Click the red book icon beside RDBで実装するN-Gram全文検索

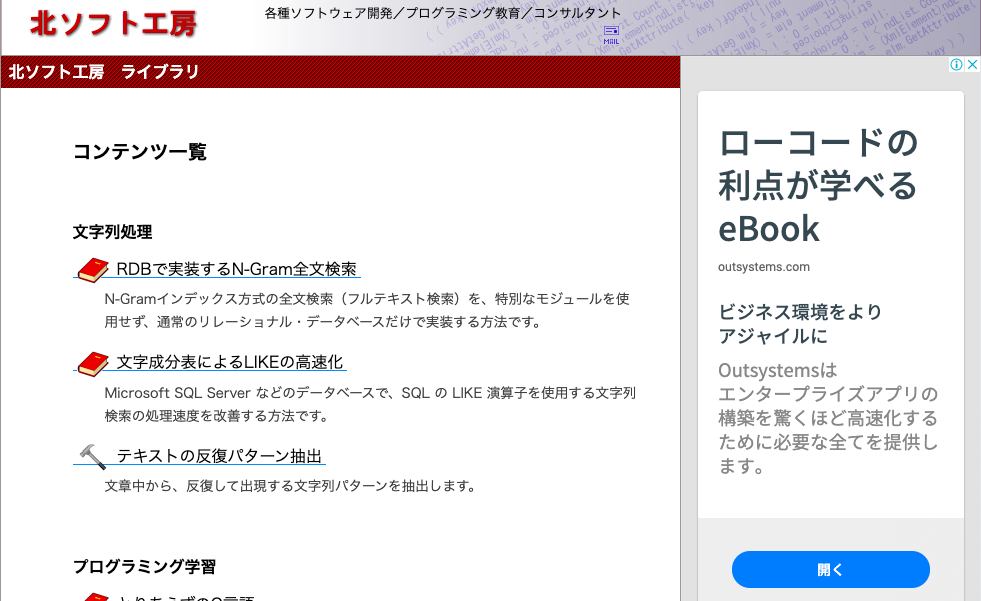pos(93,270)
